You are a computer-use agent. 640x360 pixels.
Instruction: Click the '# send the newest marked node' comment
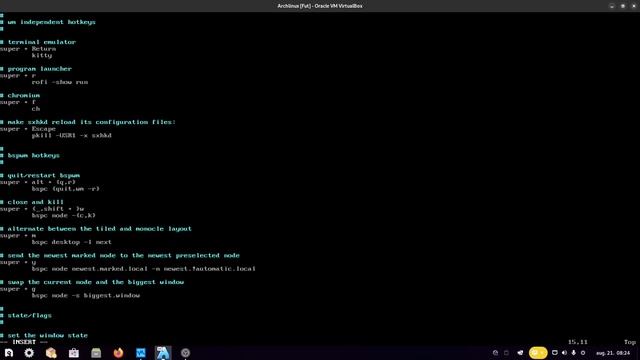(x=120, y=256)
